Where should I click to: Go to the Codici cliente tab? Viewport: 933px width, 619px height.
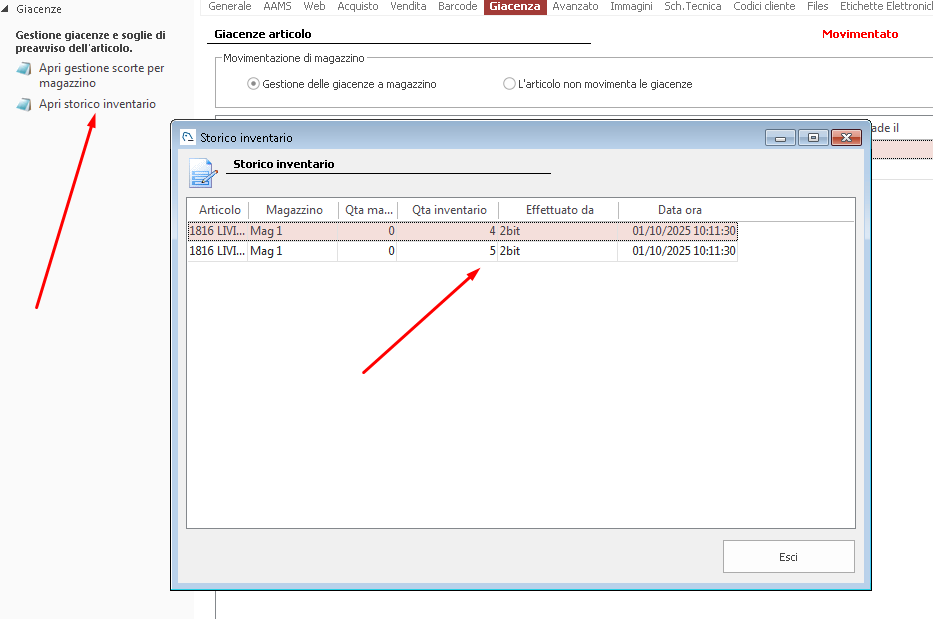(764, 6)
